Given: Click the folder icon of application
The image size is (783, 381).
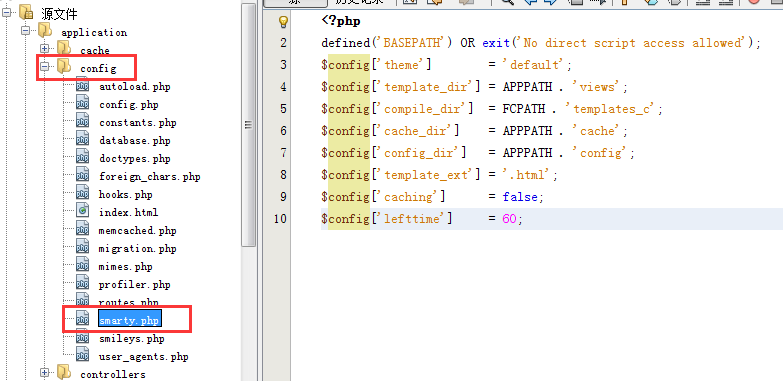Looking at the screenshot, I should 45,31.
